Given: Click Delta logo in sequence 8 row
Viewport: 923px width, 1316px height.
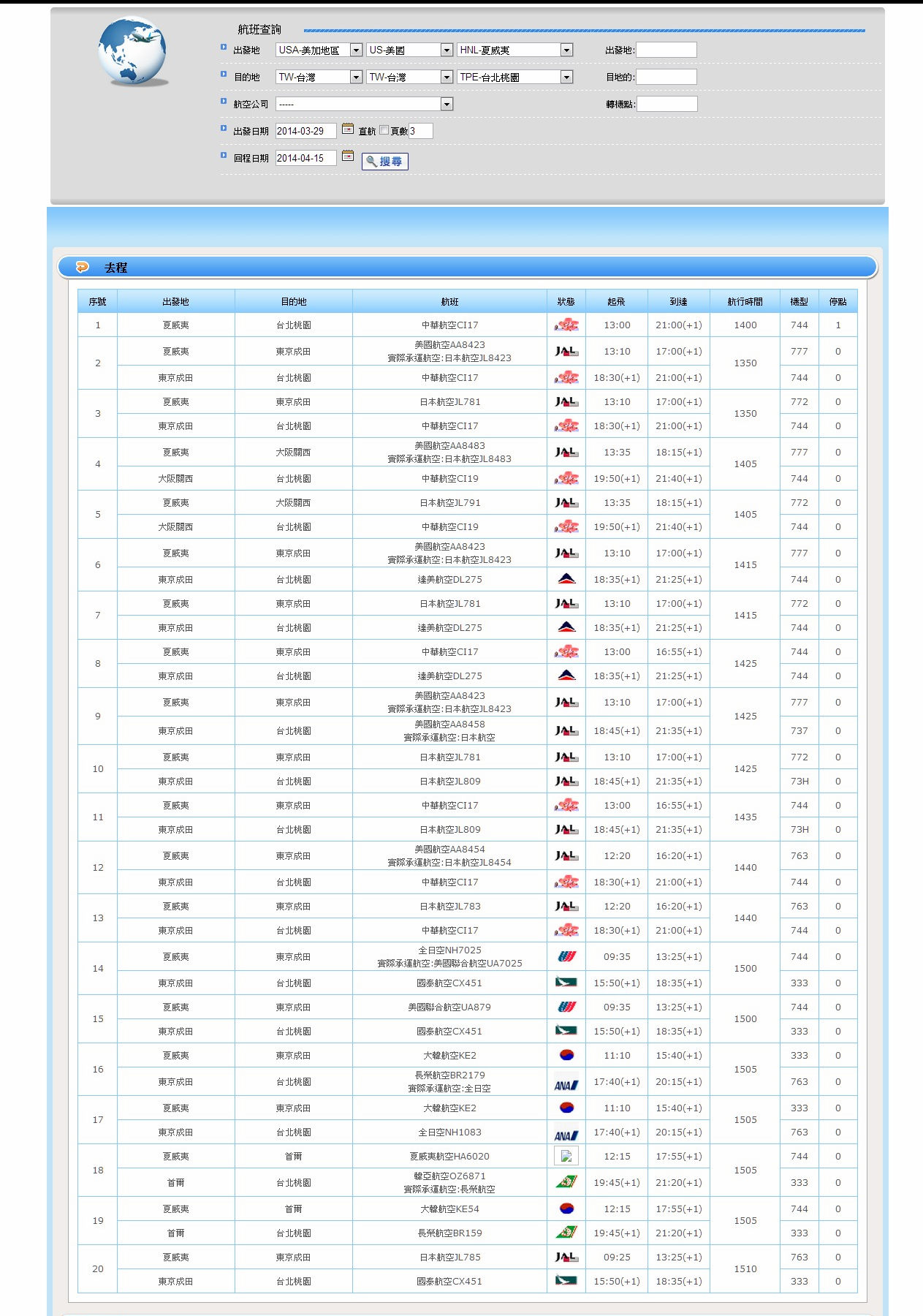Looking at the screenshot, I should [566, 676].
